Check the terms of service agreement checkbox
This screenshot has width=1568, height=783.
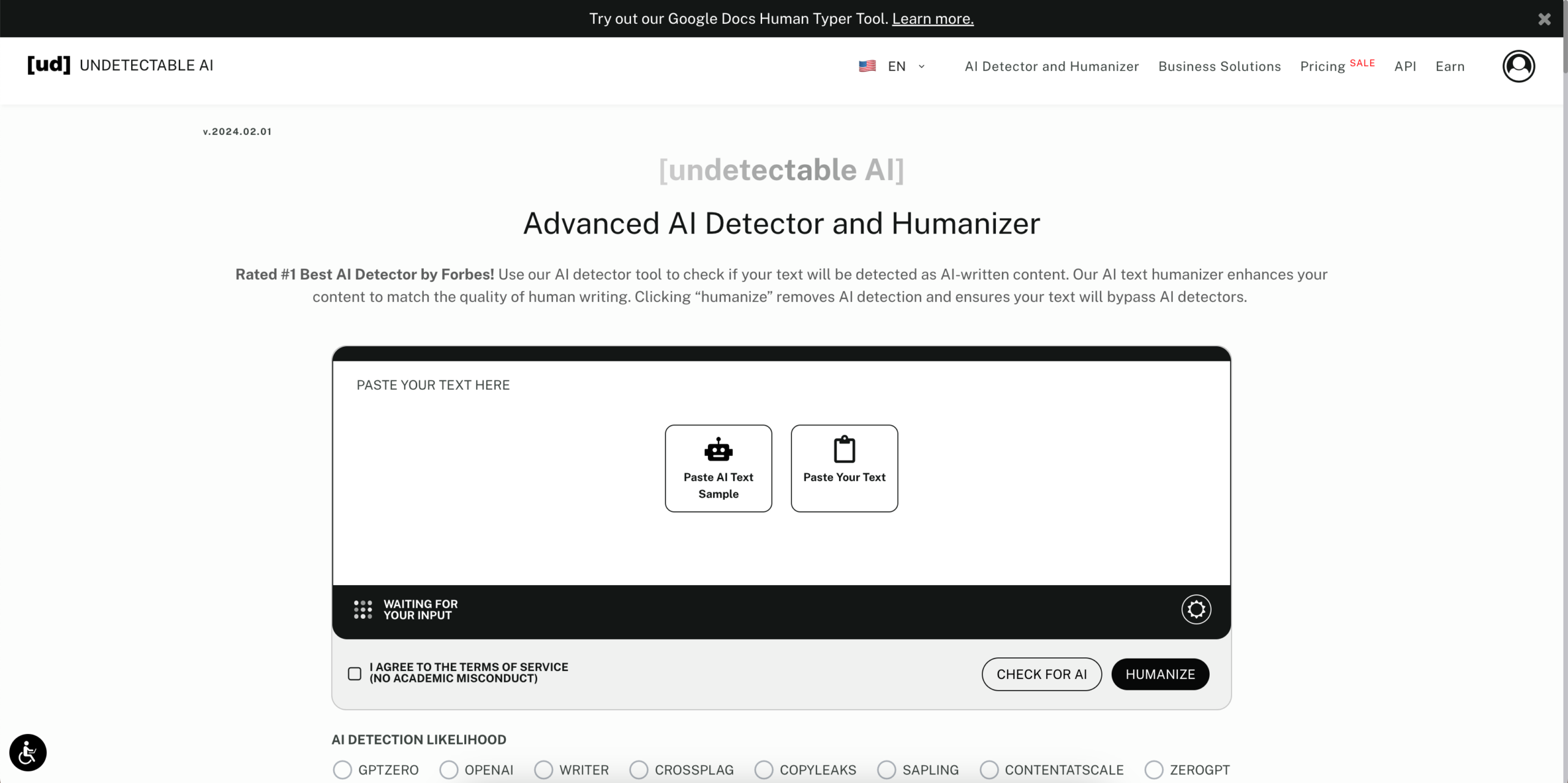[354, 673]
